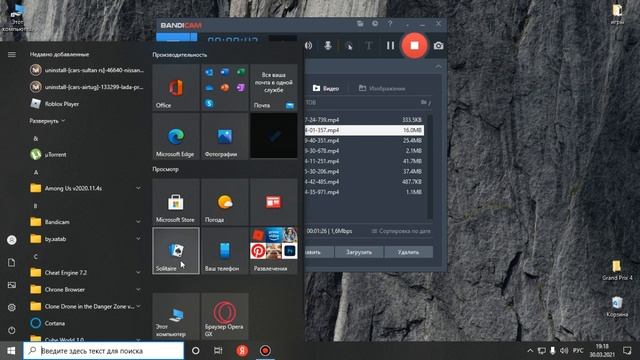Open the Bandicam clock schedule icon
Screen dimensions: 640x360
pyautogui.click(x=375, y=24)
